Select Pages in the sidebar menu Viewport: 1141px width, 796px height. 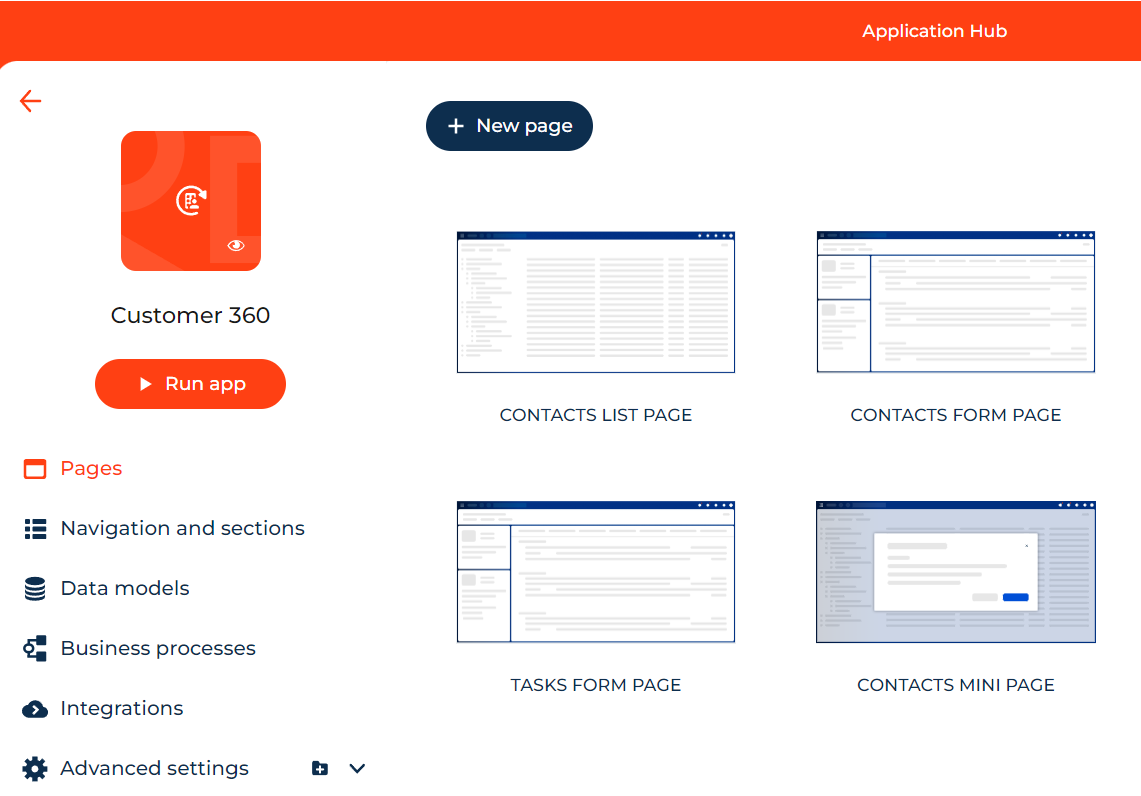coord(91,468)
